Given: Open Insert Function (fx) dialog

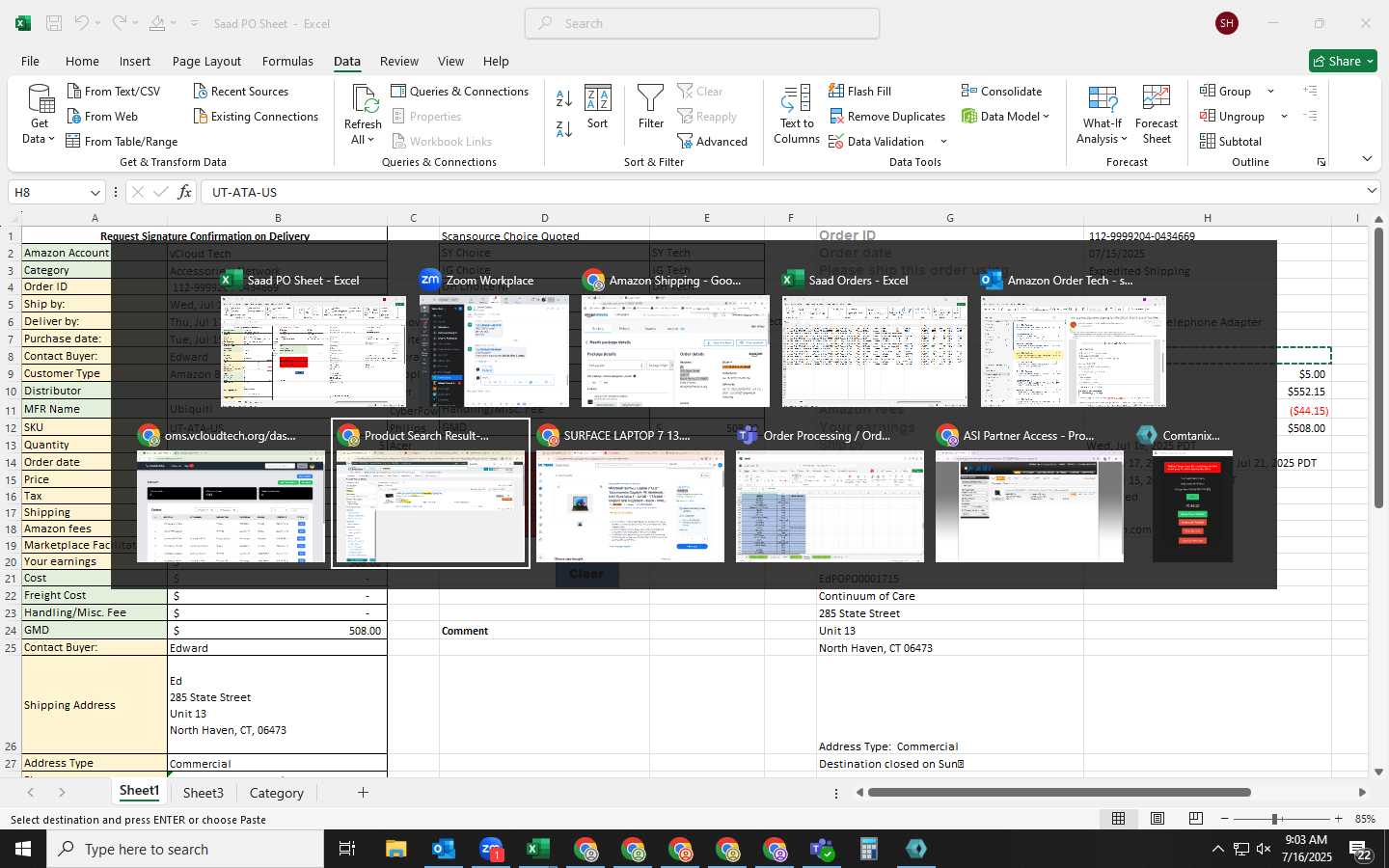Looking at the screenshot, I should [184, 192].
